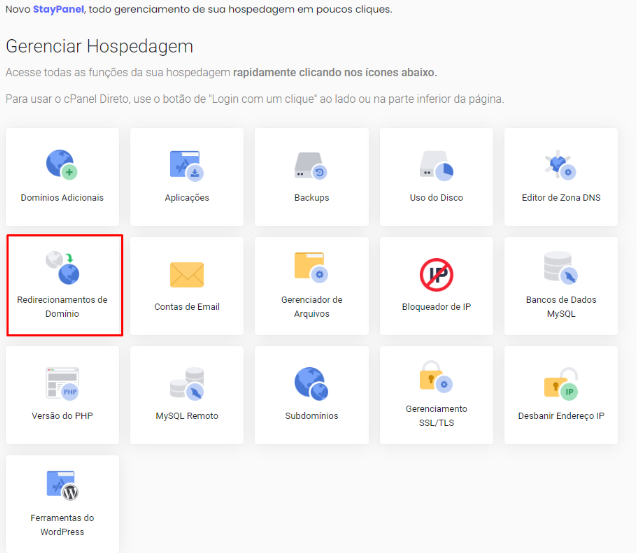The image size is (644, 553).
Task: Click the Versão do PHP label
Action: point(62,416)
